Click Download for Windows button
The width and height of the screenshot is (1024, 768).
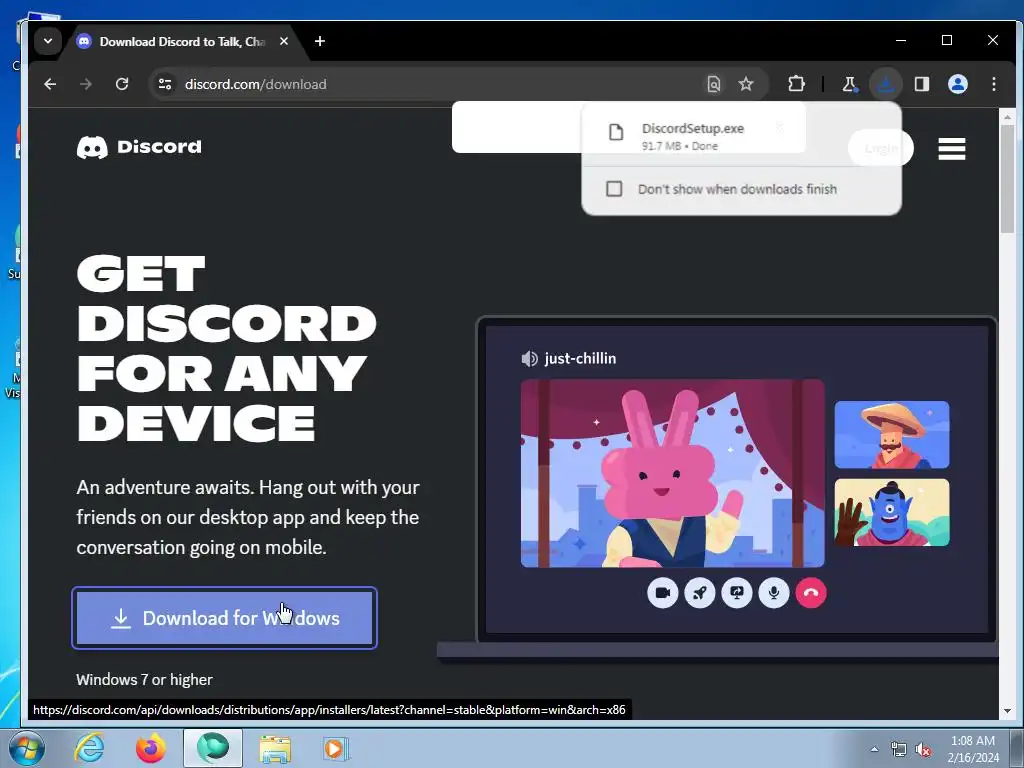point(225,618)
